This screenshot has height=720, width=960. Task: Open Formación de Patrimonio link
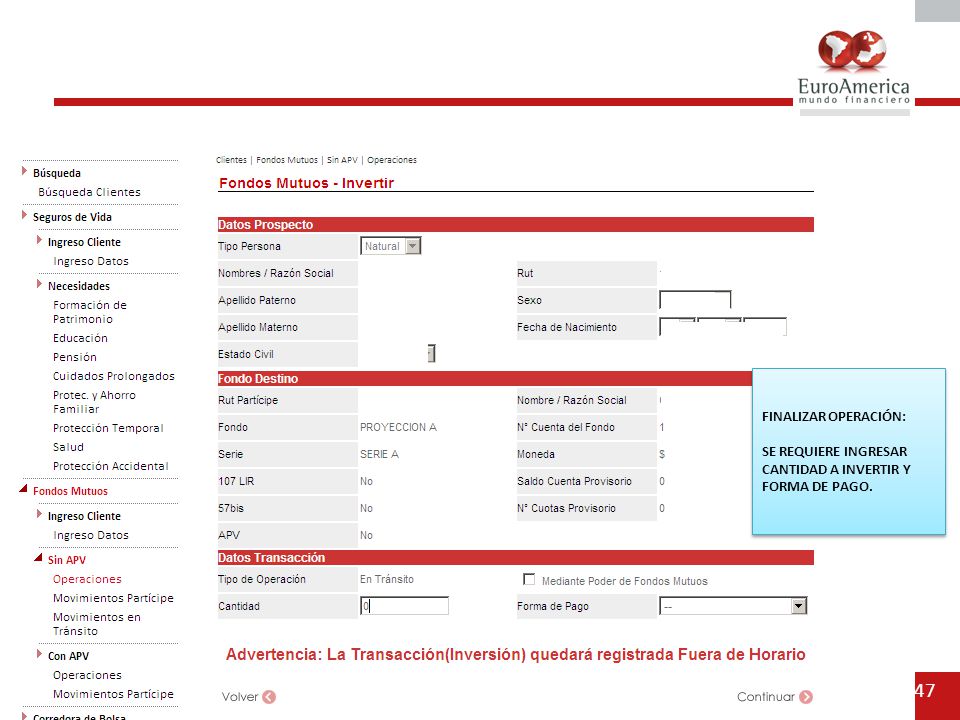tap(89, 312)
